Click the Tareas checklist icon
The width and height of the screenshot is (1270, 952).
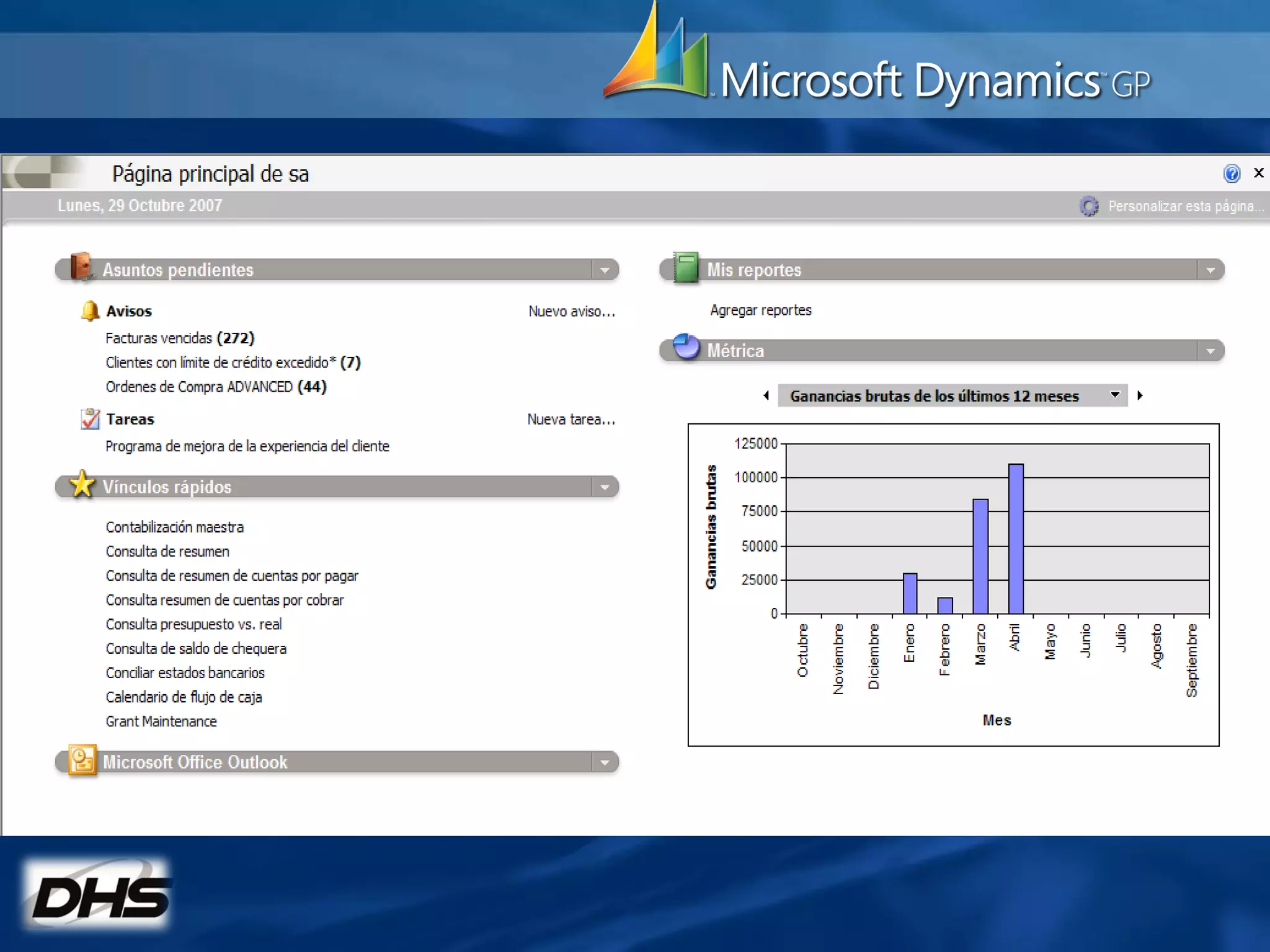point(90,419)
